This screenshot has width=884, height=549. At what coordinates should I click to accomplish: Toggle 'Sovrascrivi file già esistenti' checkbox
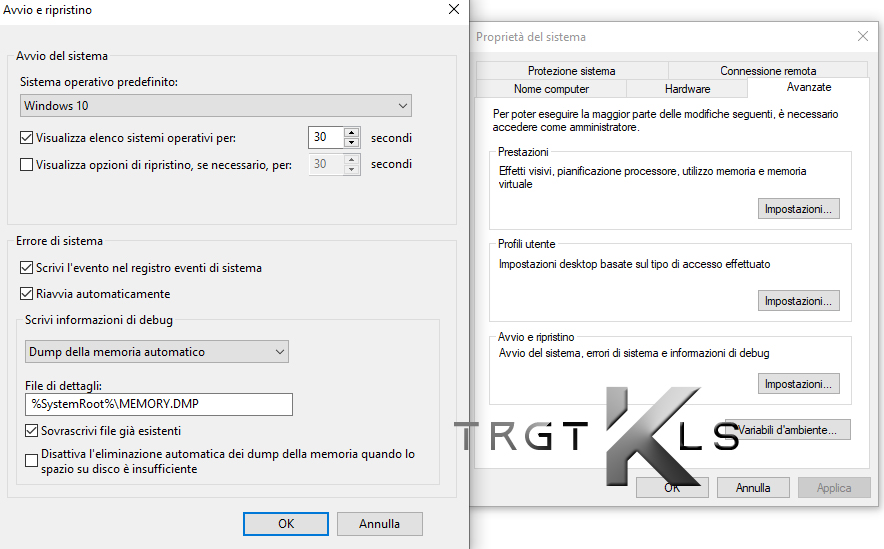pos(32,431)
